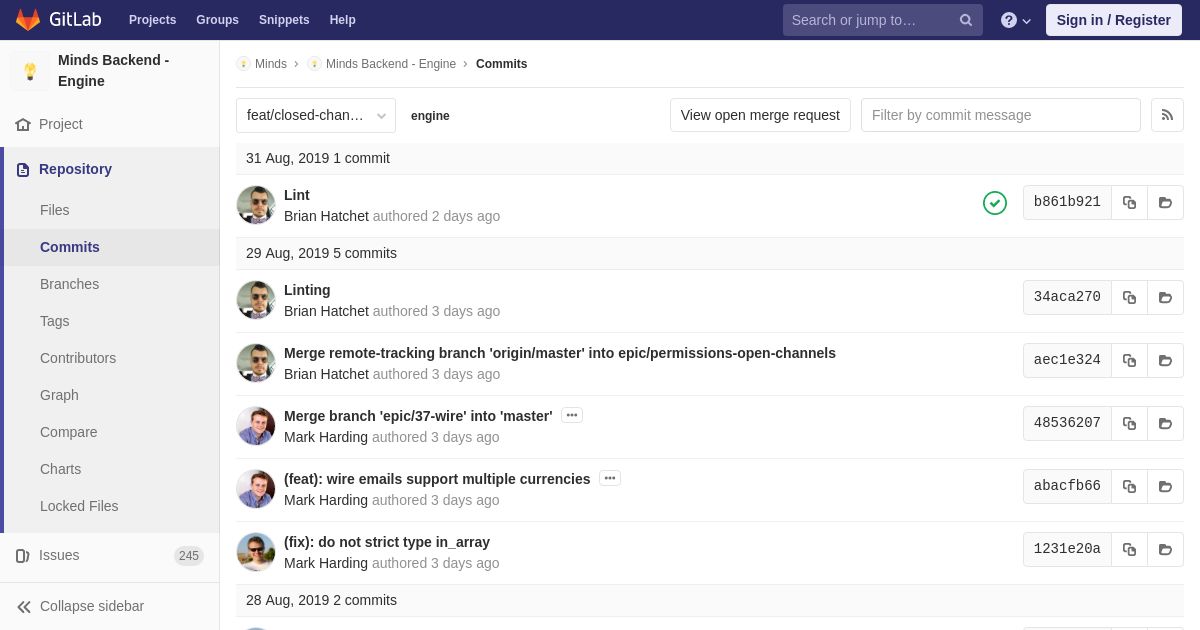Browse files at commit 48536207

(x=1165, y=423)
